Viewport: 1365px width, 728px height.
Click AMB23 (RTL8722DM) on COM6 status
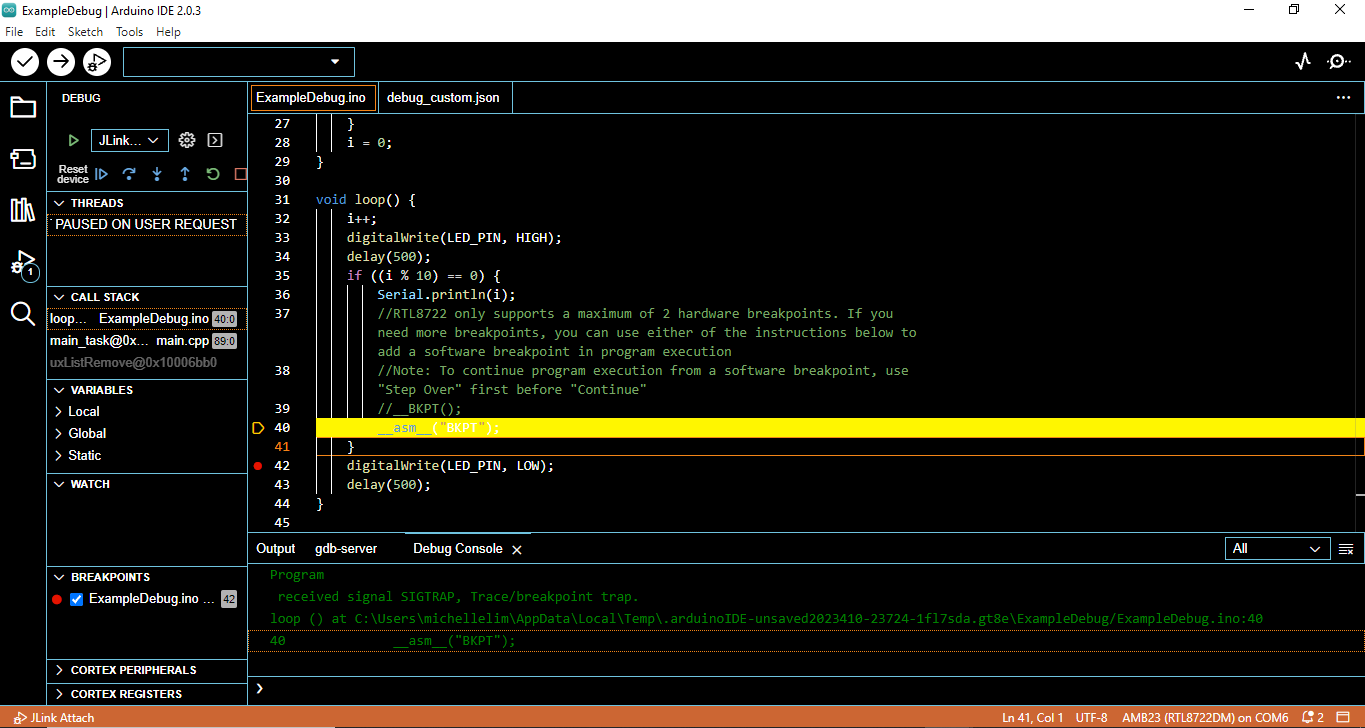1205,718
